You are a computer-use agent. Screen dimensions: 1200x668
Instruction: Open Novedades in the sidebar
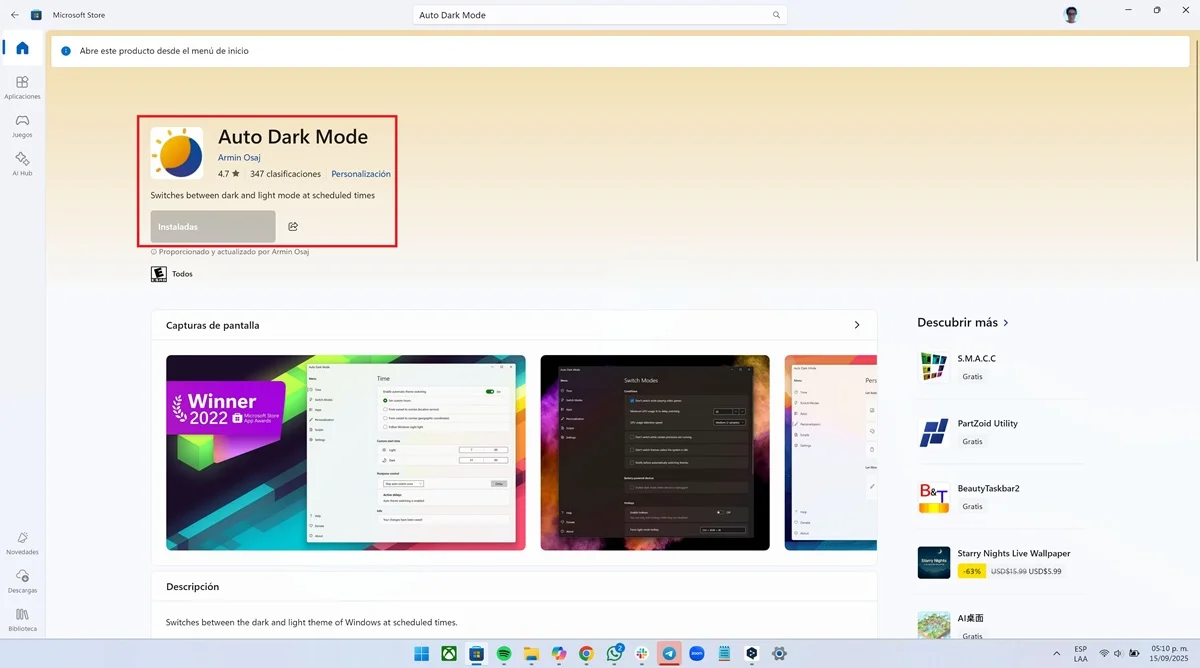click(x=22, y=543)
